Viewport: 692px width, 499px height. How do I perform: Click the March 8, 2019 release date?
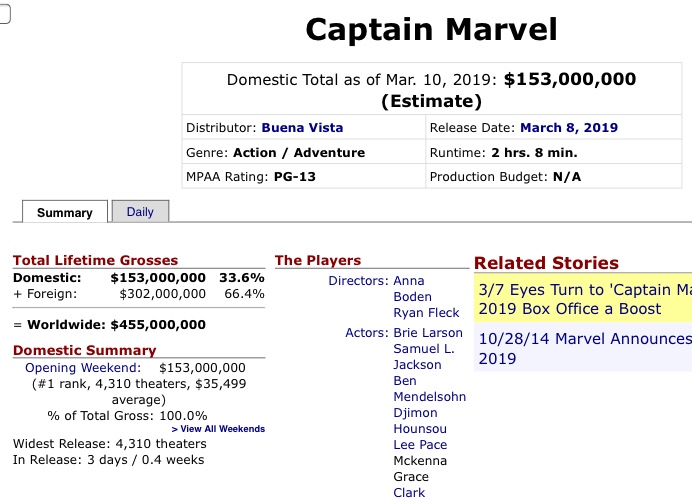(x=569, y=127)
